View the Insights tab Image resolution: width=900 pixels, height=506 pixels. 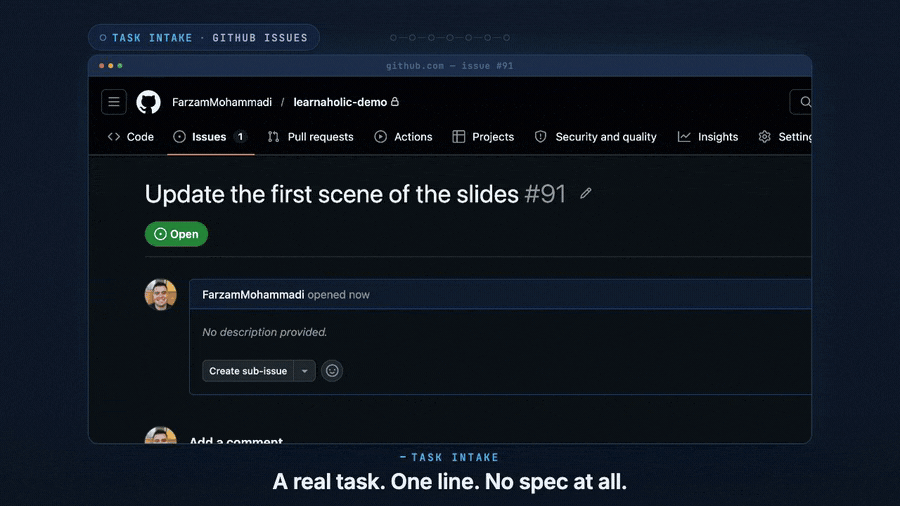pos(708,137)
